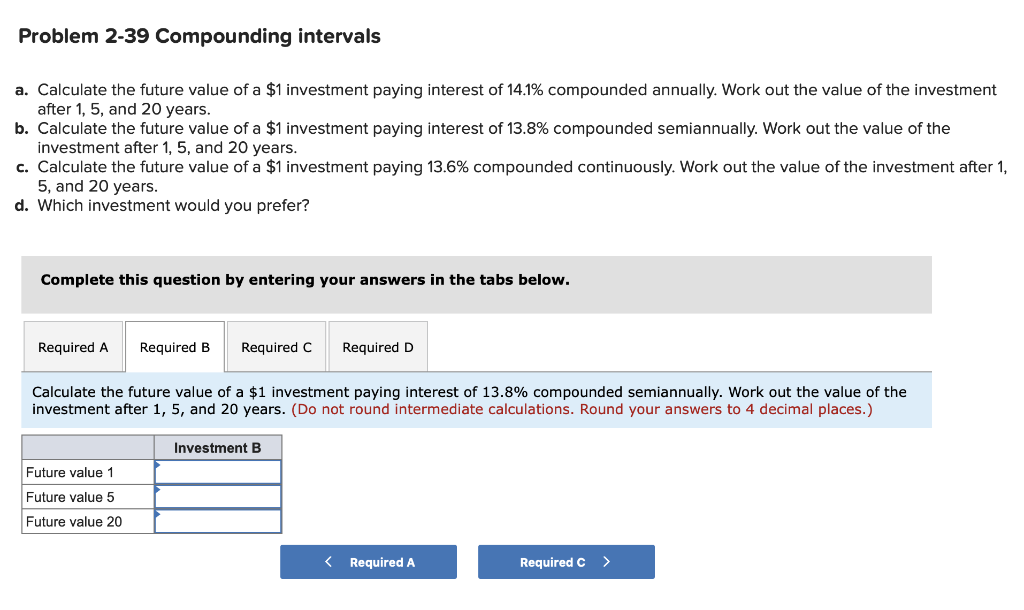The width and height of the screenshot is (1024, 610).
Task: Click the Required C navigation button
Action: 566,561
